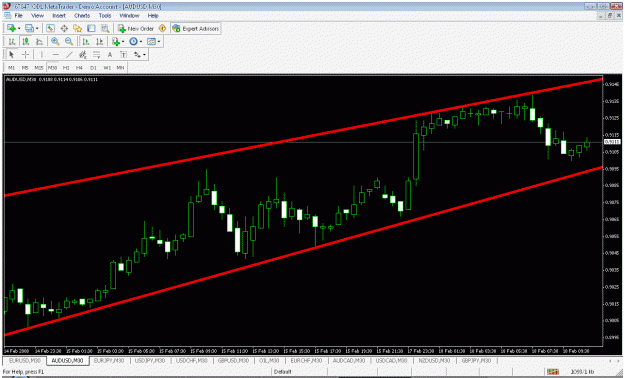
Task: Switch to the USDCAD,M30 chart tab
Action: coord(391,360)
